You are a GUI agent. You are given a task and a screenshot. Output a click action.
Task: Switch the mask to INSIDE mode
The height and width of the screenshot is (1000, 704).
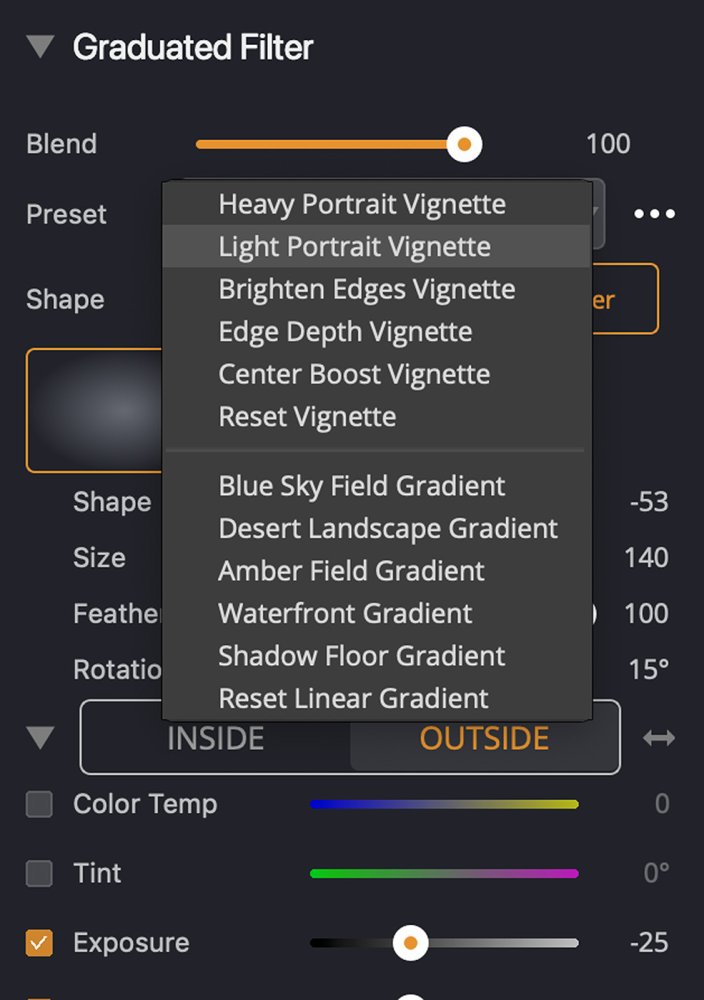click(216, 738)
